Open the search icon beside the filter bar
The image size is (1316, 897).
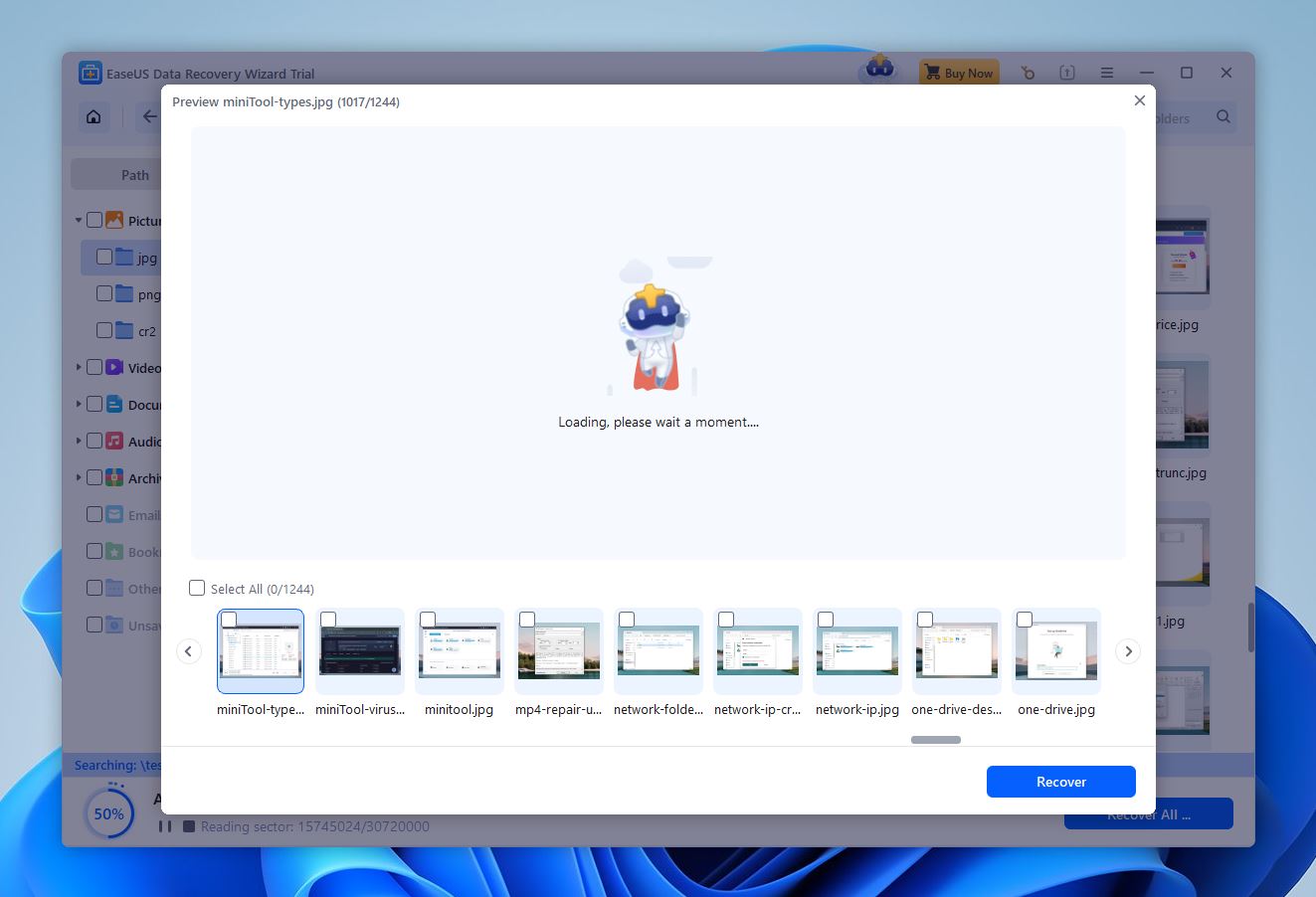pyautogui.click(x=1223, y=117)
